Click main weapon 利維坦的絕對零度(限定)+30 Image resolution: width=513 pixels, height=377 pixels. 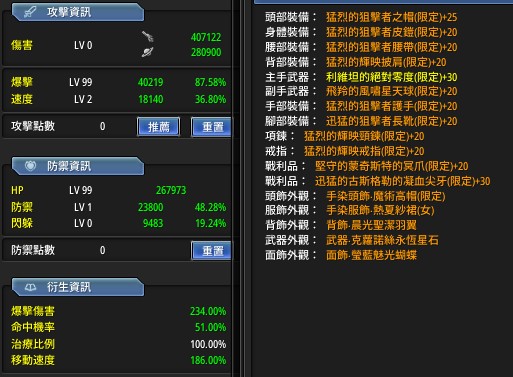click(391, 77)
